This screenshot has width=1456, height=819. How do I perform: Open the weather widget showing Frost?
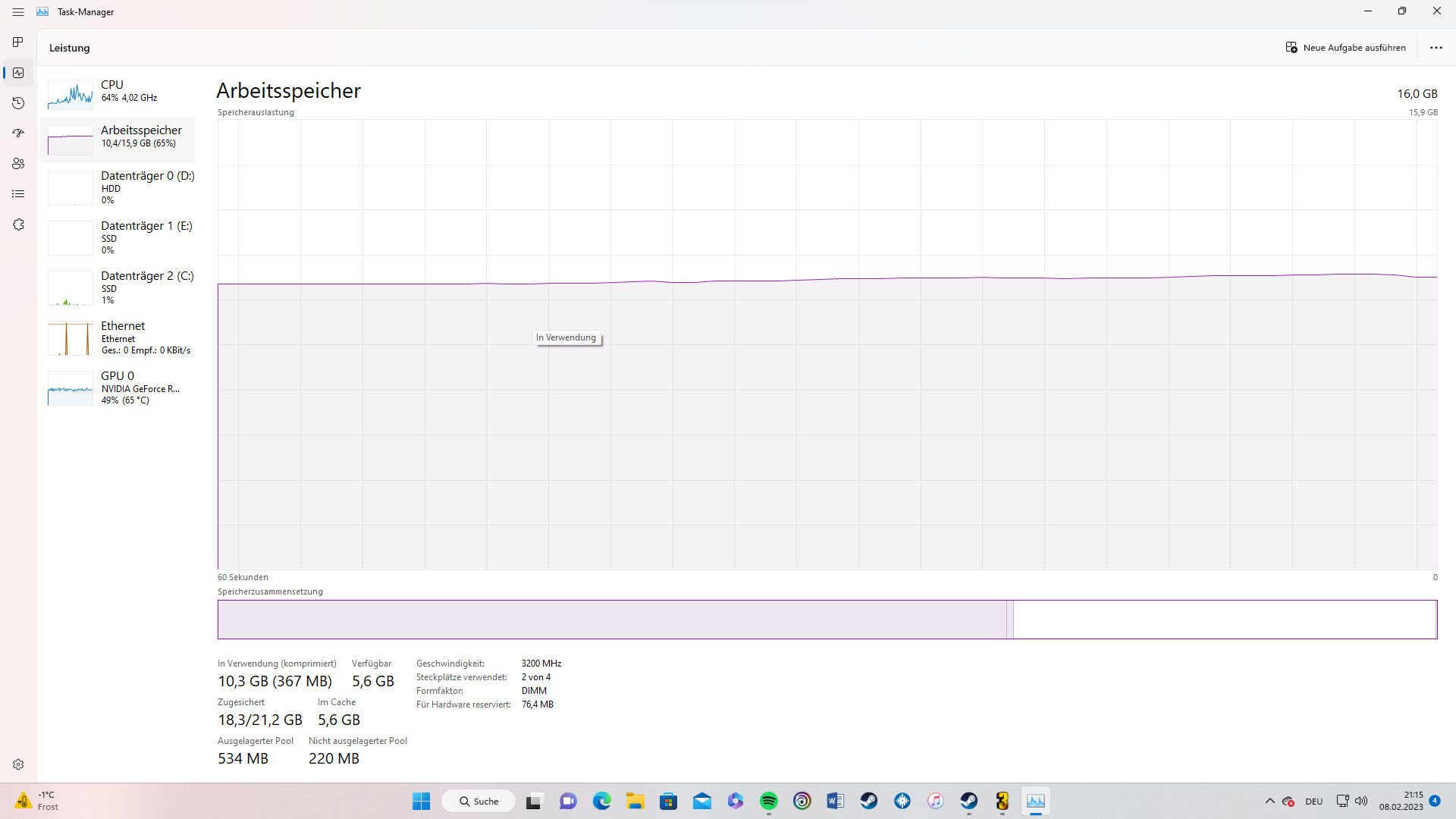36,801
